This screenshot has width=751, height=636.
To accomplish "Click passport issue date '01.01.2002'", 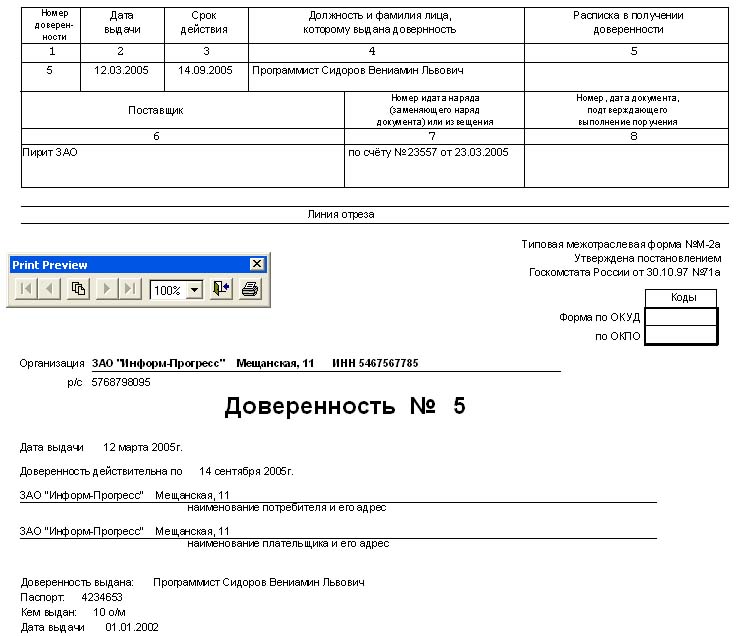I will pyautogui.click(x=132, y=627).
